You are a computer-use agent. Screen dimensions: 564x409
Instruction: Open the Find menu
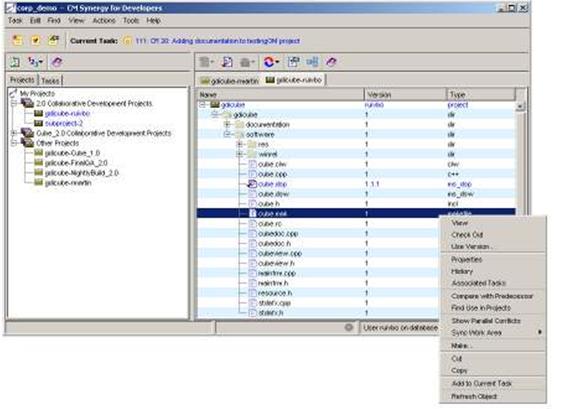tap(54, 21)
